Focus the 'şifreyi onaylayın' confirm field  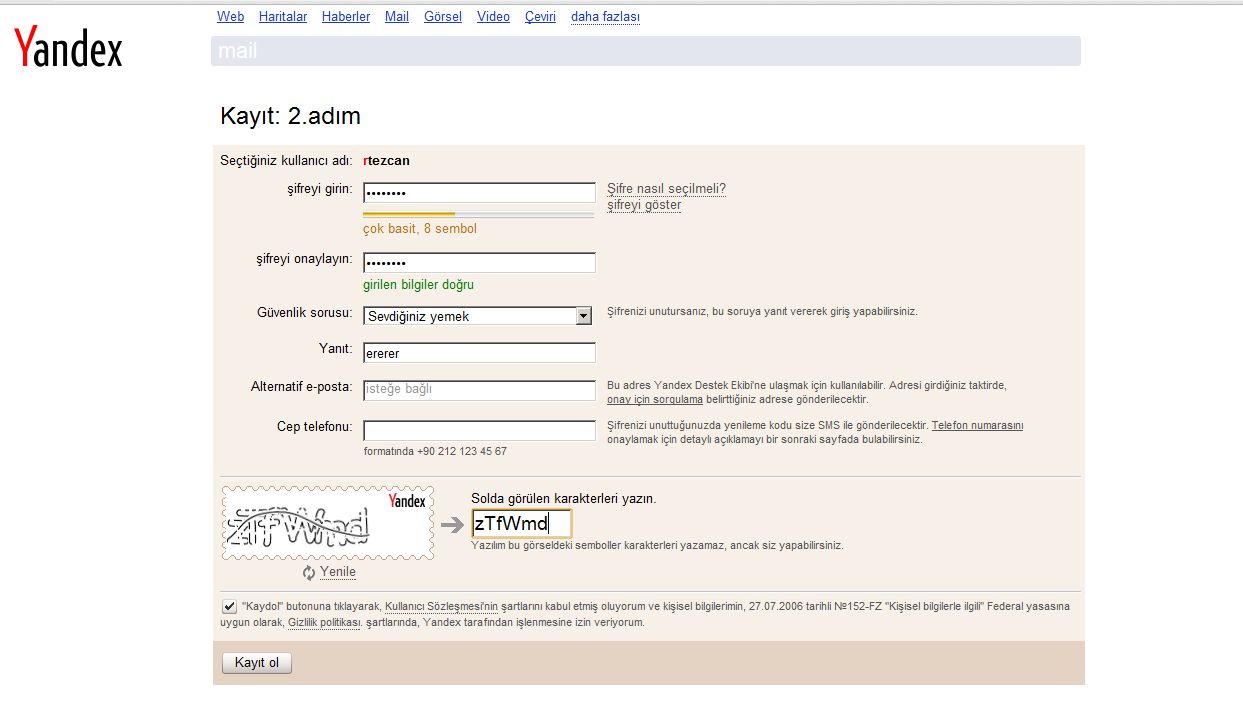coord(479,262)
